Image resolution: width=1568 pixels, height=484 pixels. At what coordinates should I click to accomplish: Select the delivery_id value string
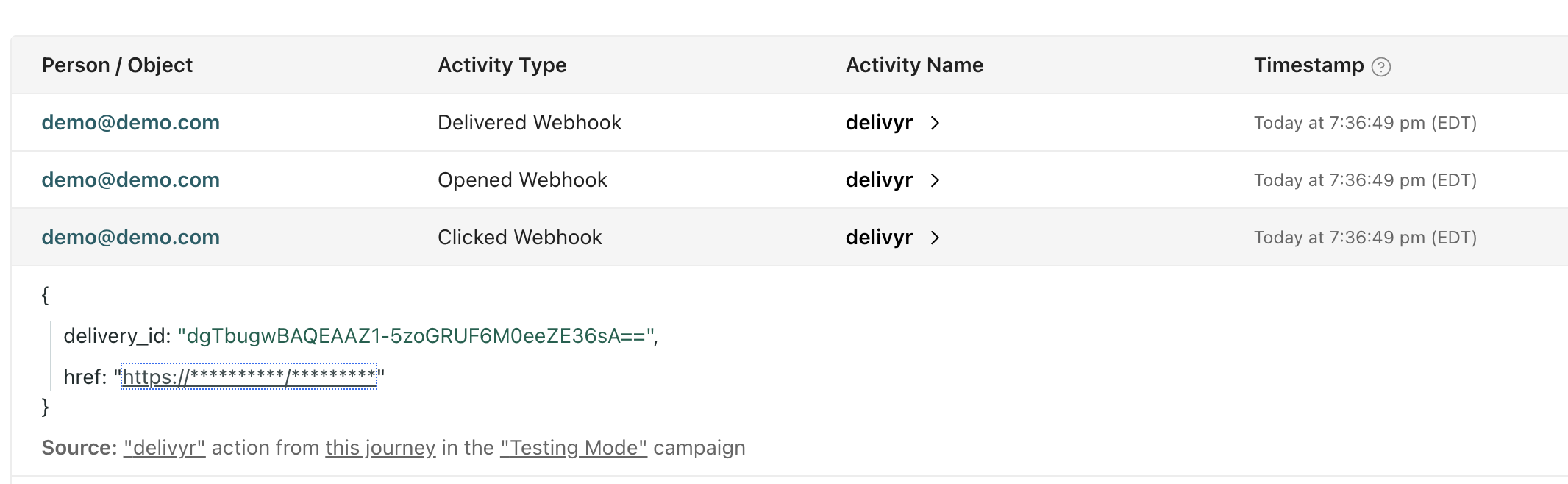(416, 336)
